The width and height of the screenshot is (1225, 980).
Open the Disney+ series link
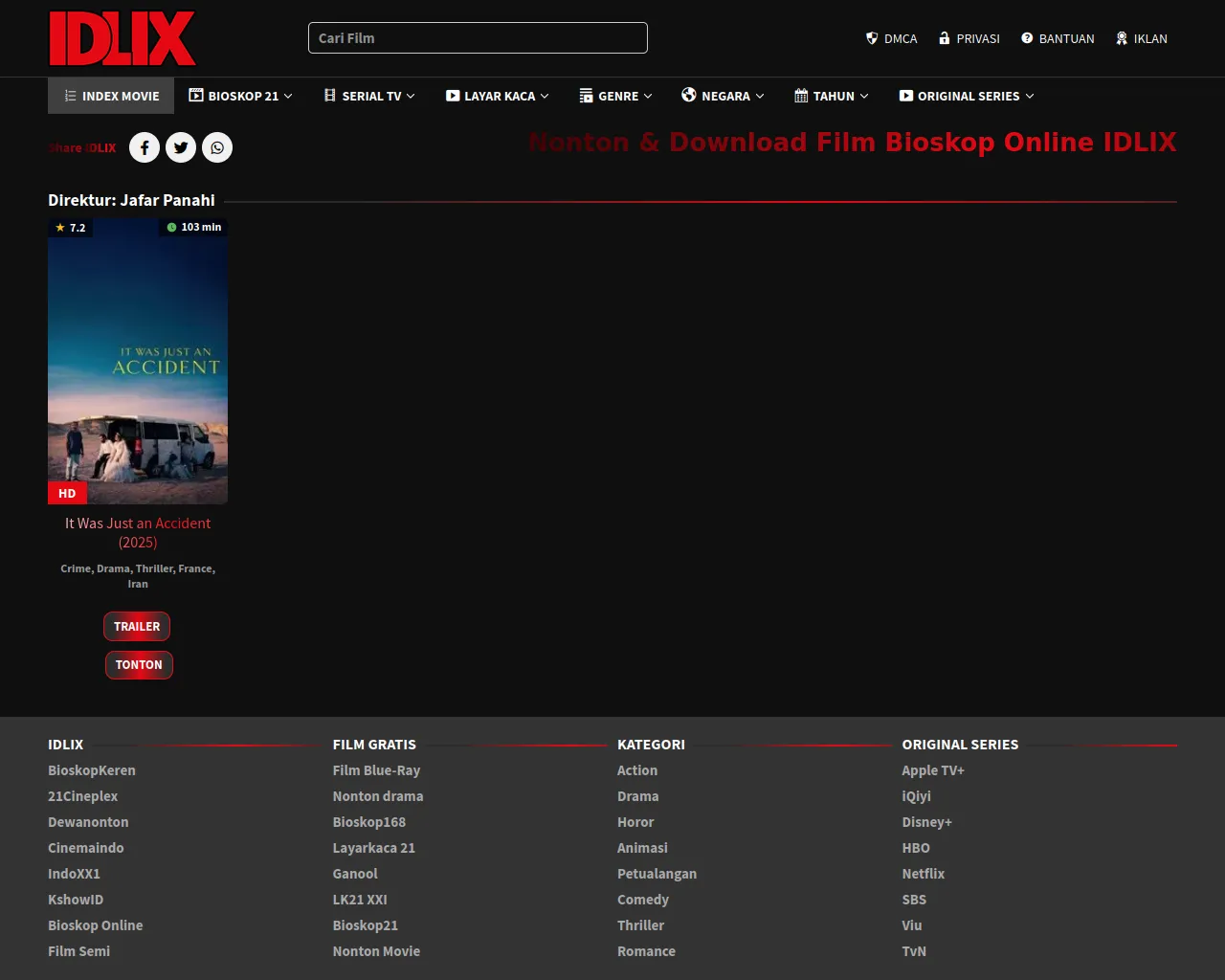927,822
